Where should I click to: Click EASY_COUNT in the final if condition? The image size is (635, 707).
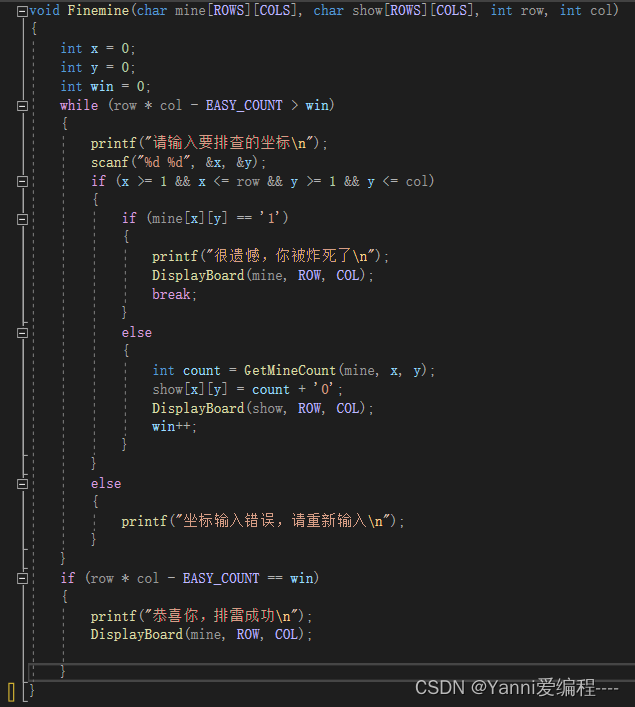click(x=221, y=578)
